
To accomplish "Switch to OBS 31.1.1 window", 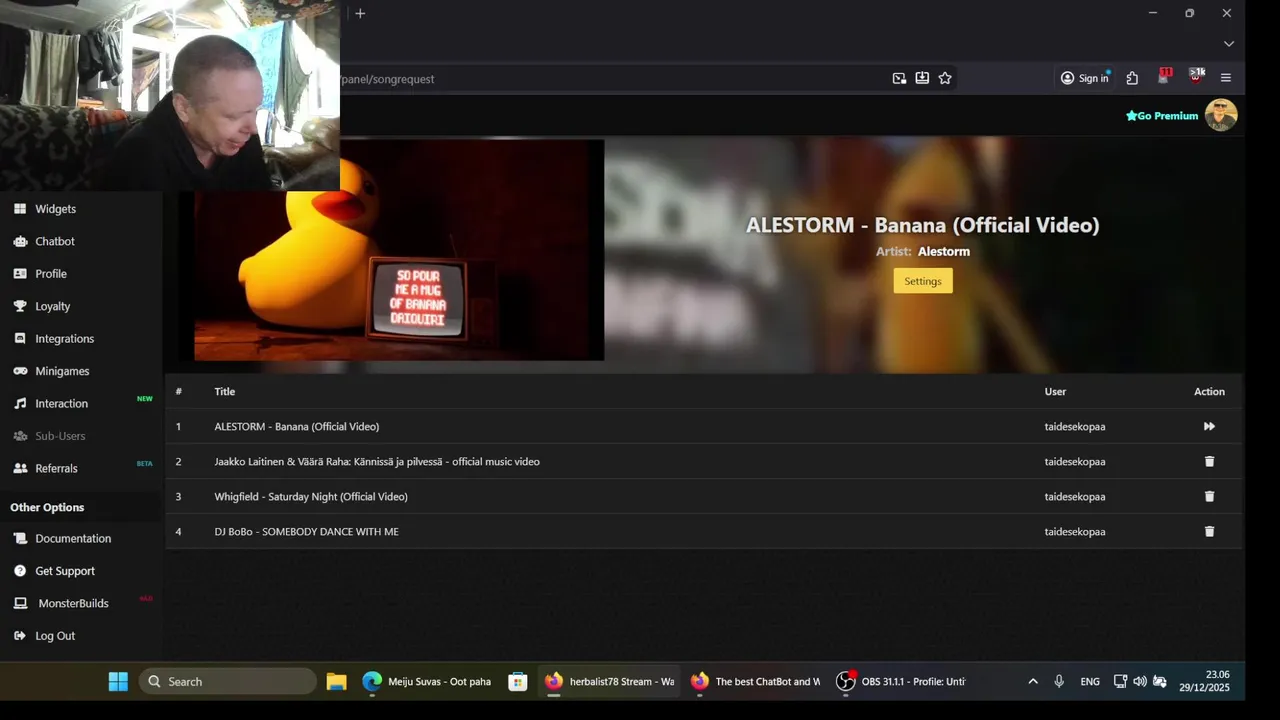I will point(901,681).
